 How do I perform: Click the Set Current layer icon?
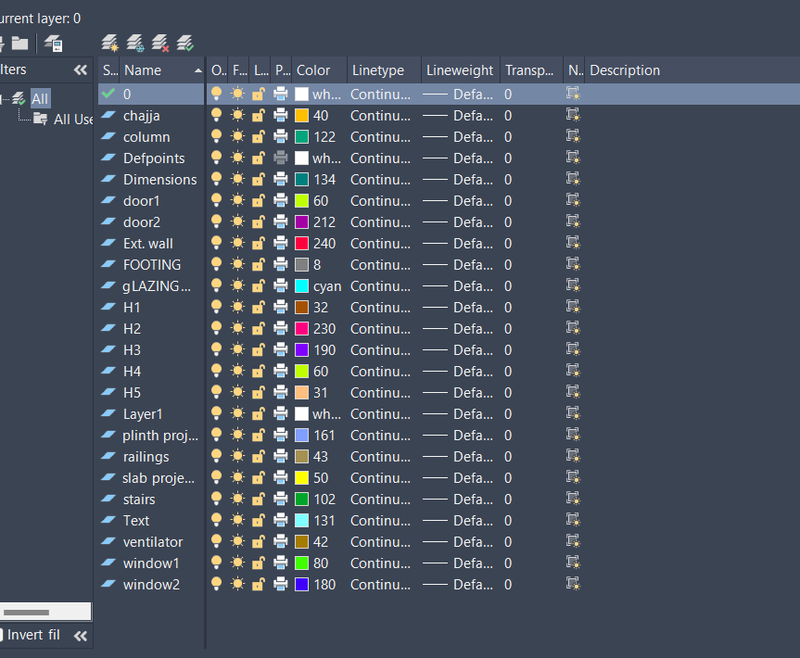(x=185, y=43)
